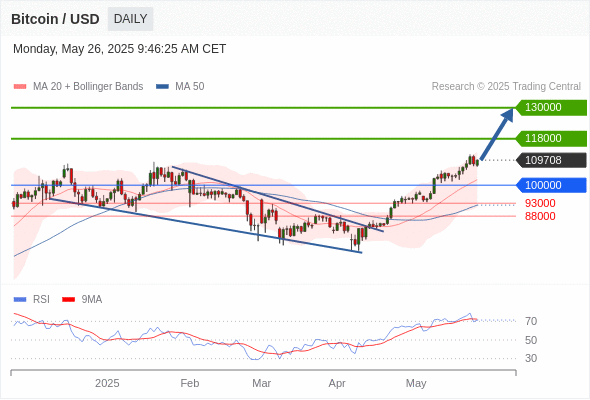Click the 100000 blue pivot tag
Screen dimensions: 590x400
coord(551,185)
